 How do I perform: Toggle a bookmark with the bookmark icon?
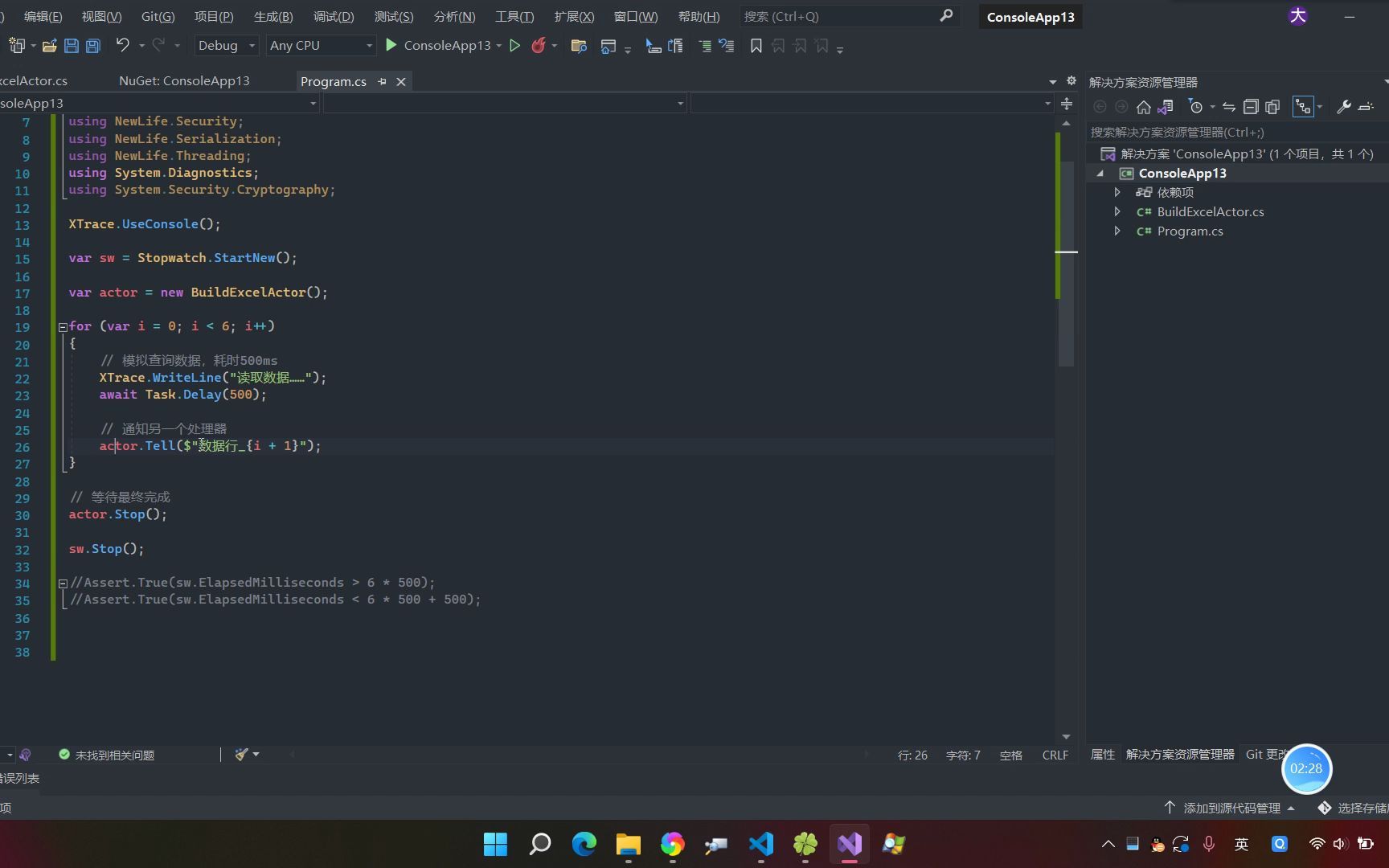point(756,46)
